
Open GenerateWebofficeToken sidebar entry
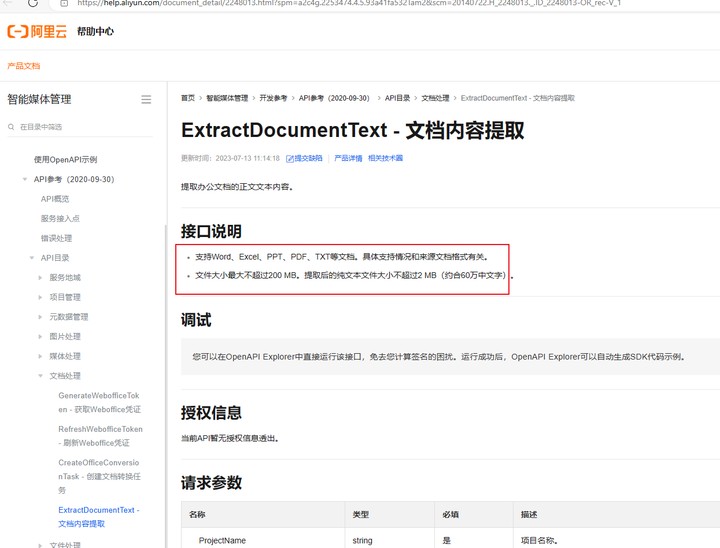[100, 402]
